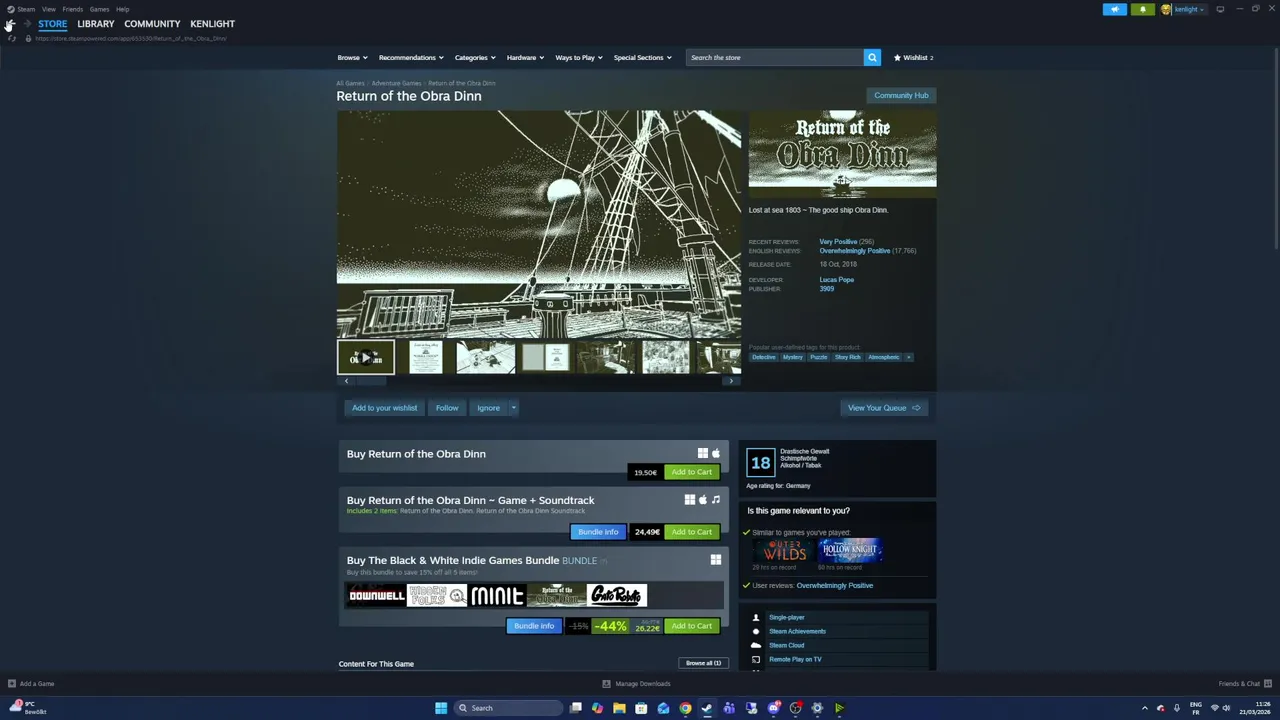1280x720 pixels.
Task: Open the Help menu
Action: pyautogui.click(x=122, y=9)
